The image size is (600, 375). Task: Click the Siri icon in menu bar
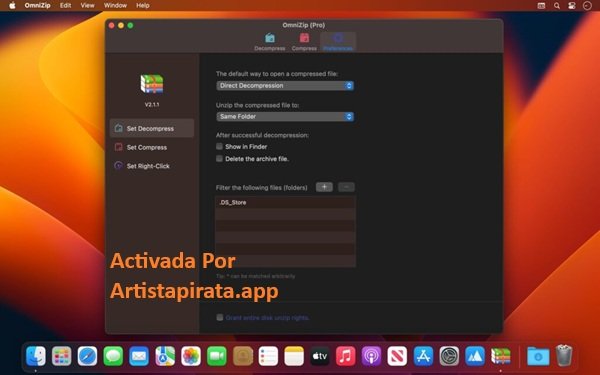tap(587, 5)
